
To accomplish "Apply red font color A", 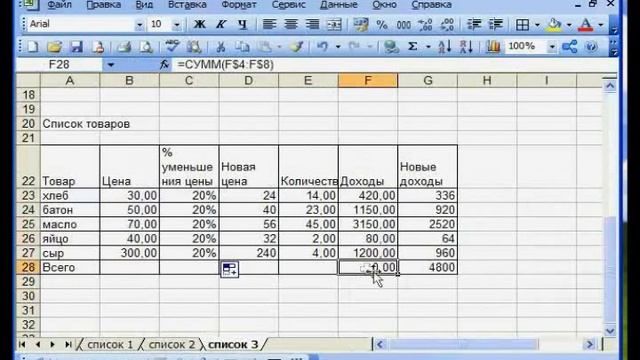I will [x=586, y=24].
